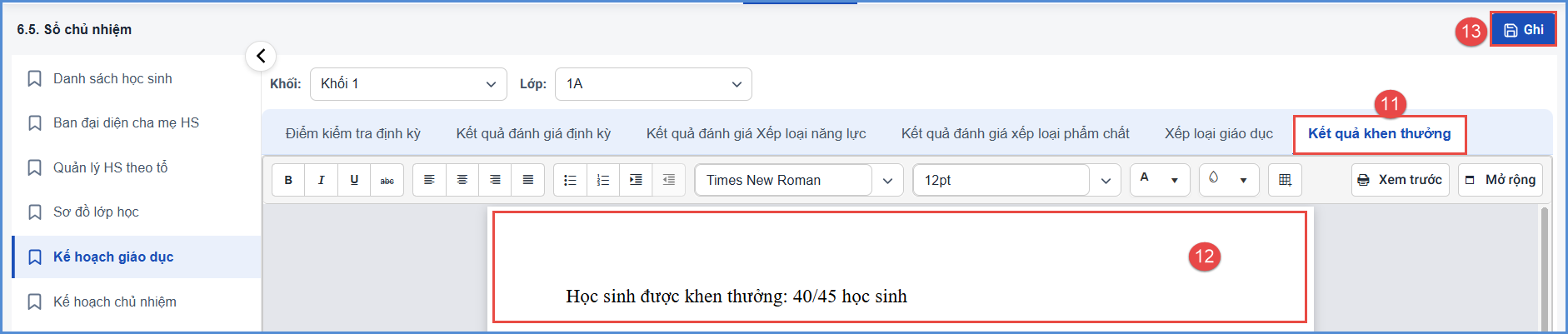Toggle underline text formatting

click(354, 180)
